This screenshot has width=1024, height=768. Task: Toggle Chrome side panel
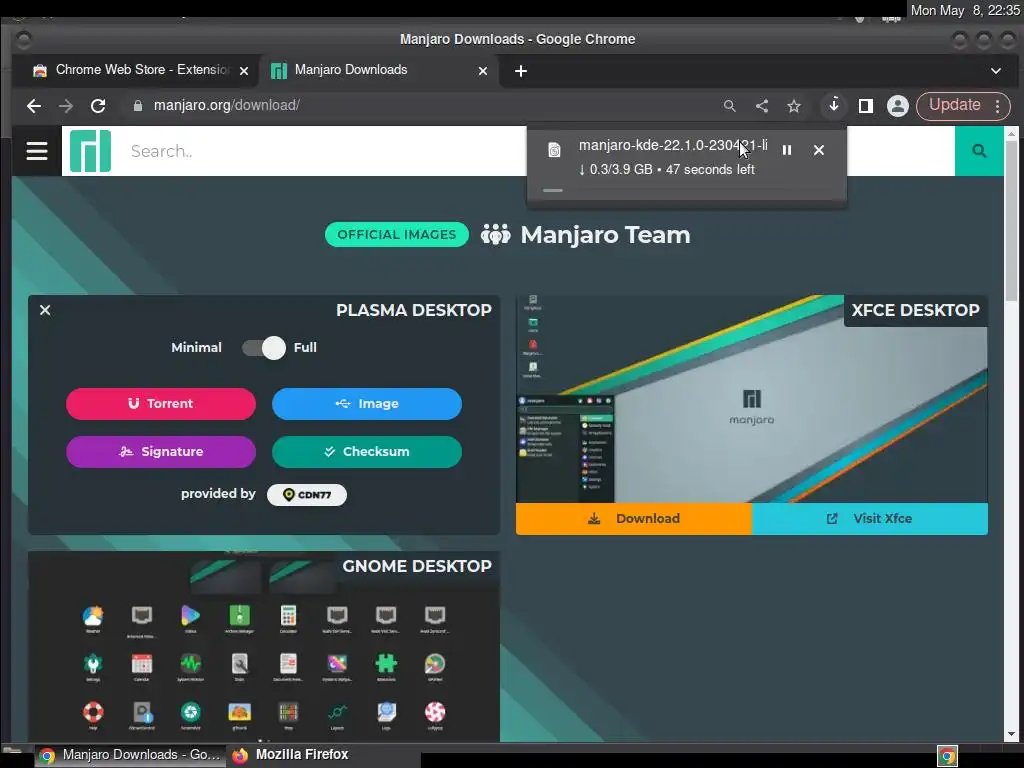[866, 106]
